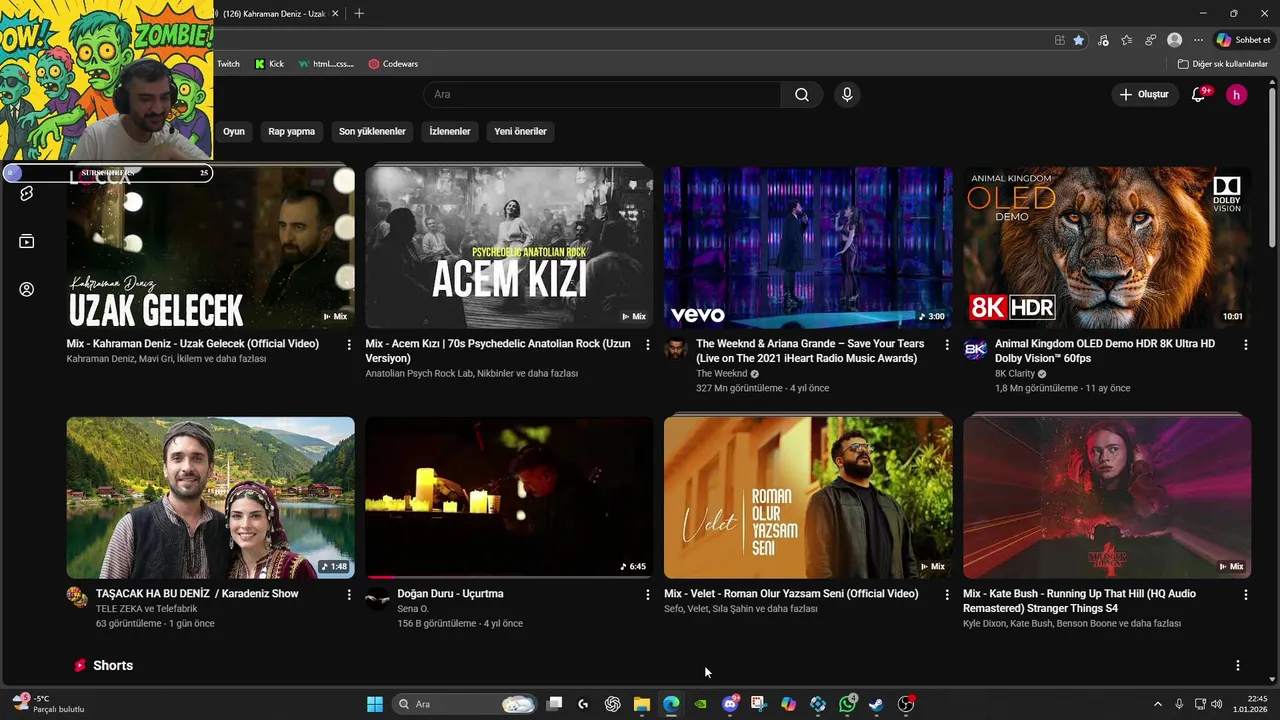Select the 'Oyun' filter chip
The height and width of the screenshot is (720, 1280).
pos(234,131)
